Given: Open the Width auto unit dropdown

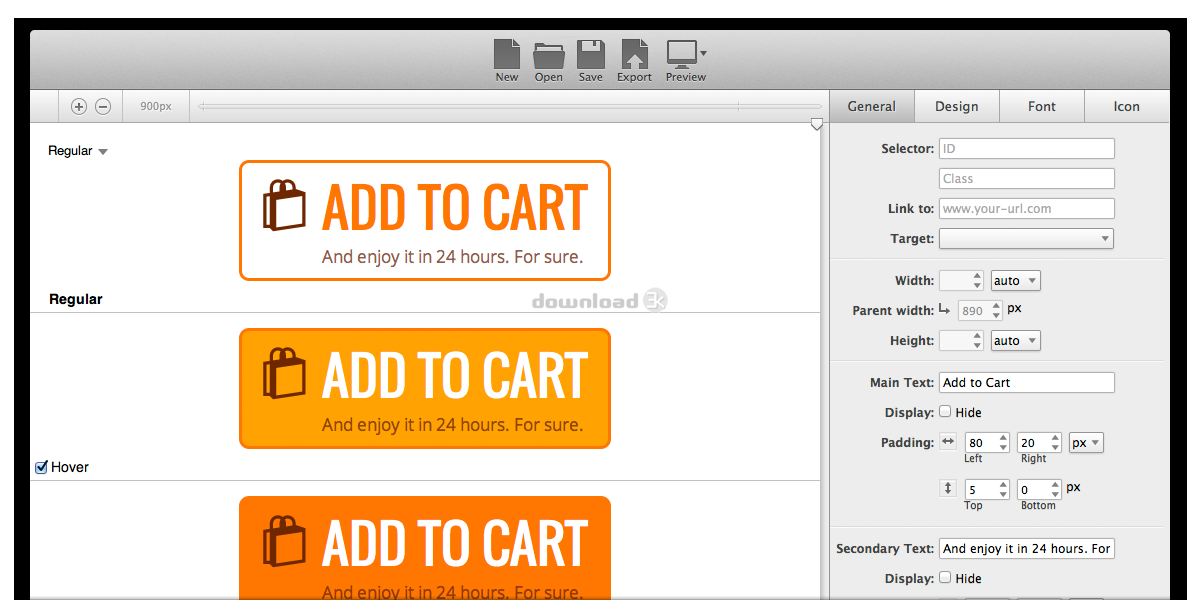Looking at the screenshot, I should point(1015,281).
